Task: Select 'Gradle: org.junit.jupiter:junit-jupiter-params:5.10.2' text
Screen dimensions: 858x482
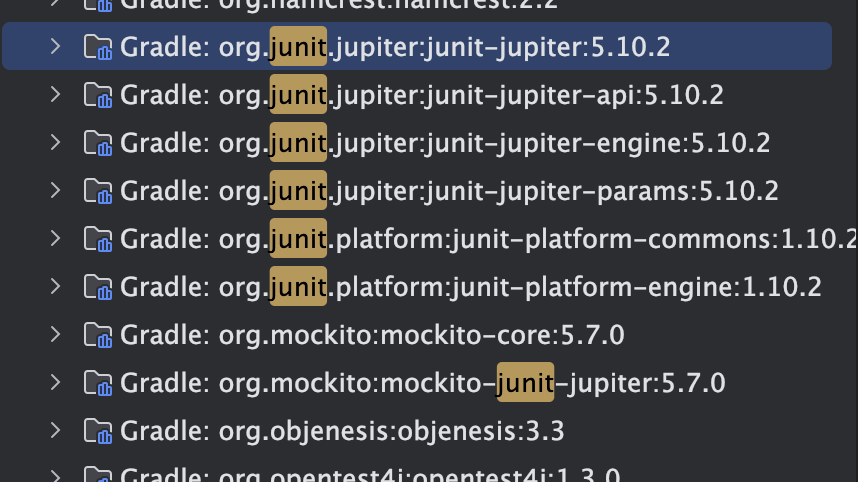Action: pyautogui.click(x=449, y=191)
